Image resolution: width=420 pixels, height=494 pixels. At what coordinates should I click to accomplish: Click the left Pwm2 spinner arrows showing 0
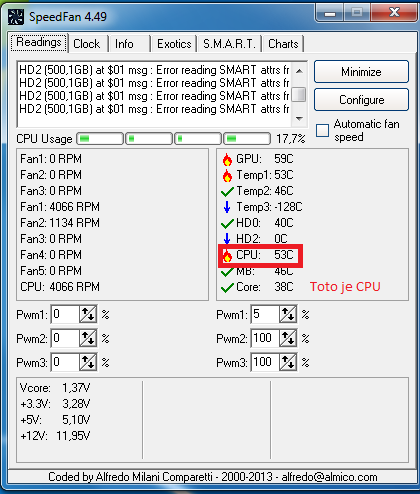click(x=88, y=338)
